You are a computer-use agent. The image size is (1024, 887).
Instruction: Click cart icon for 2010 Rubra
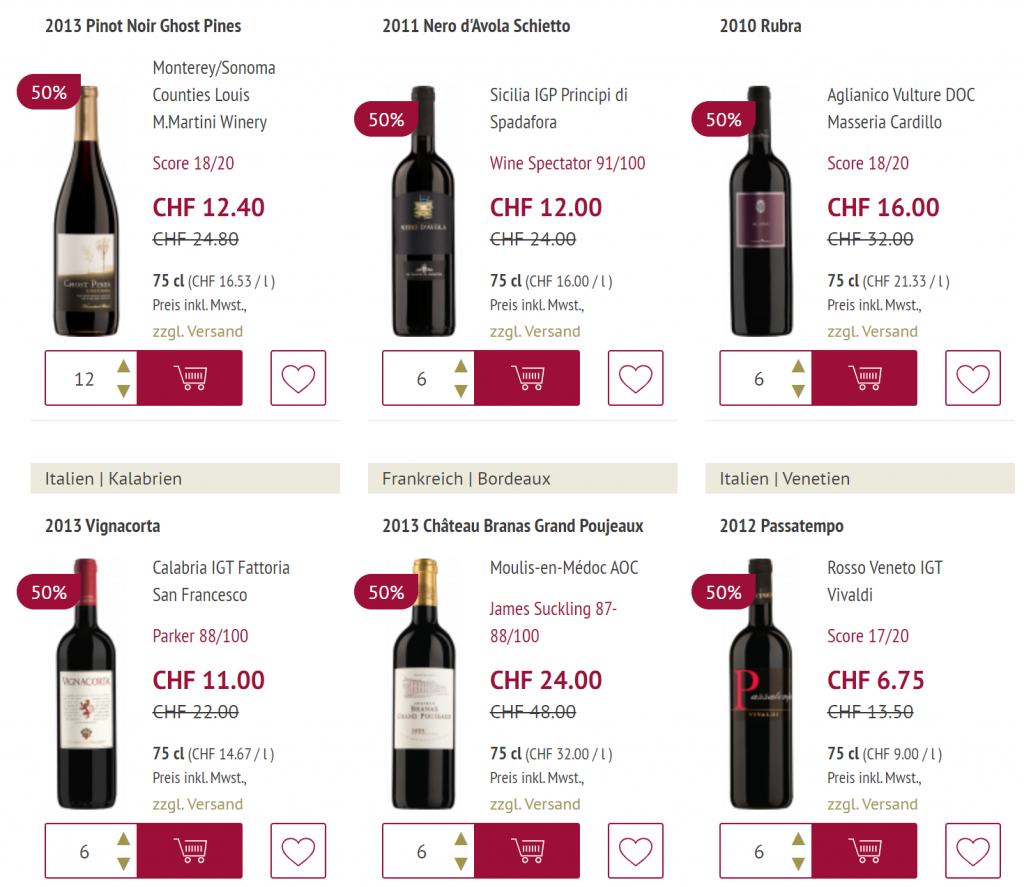click(x=864, y=378)
